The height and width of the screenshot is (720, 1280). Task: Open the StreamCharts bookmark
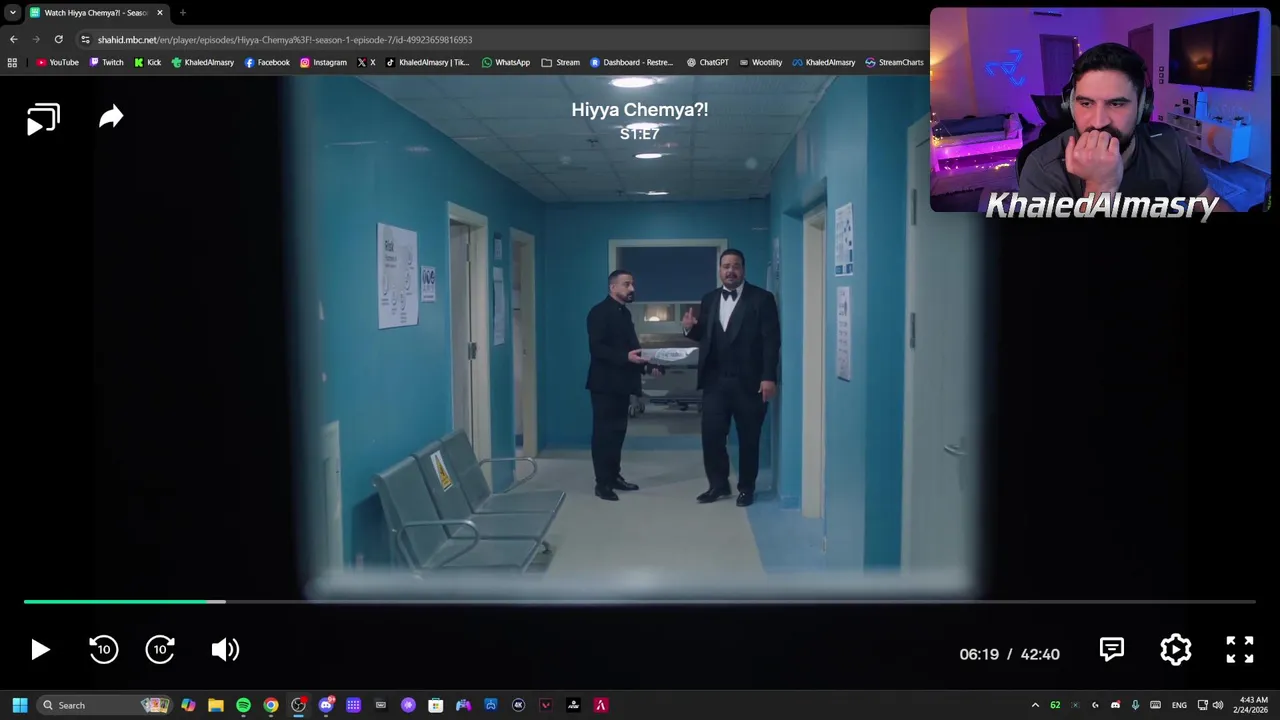tap(894, 62)
